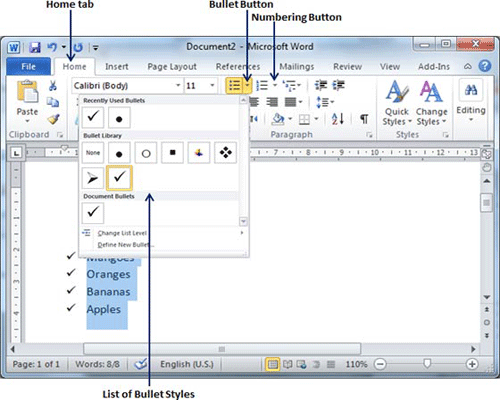Click the Increase Indent icon

click(x=339, y=85)
